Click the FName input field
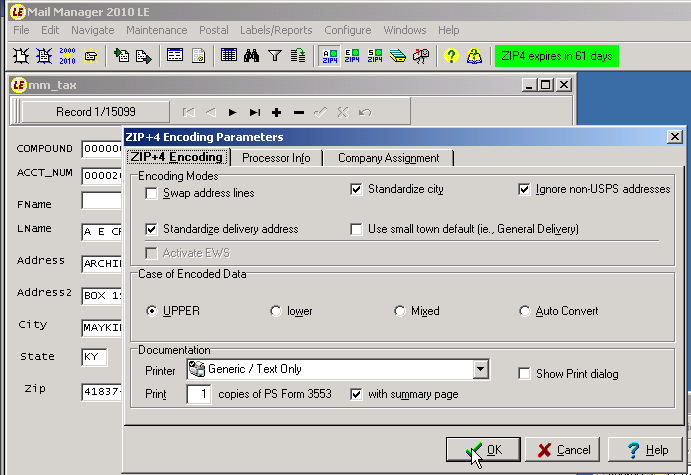691x475 pixels. point(102,200)
